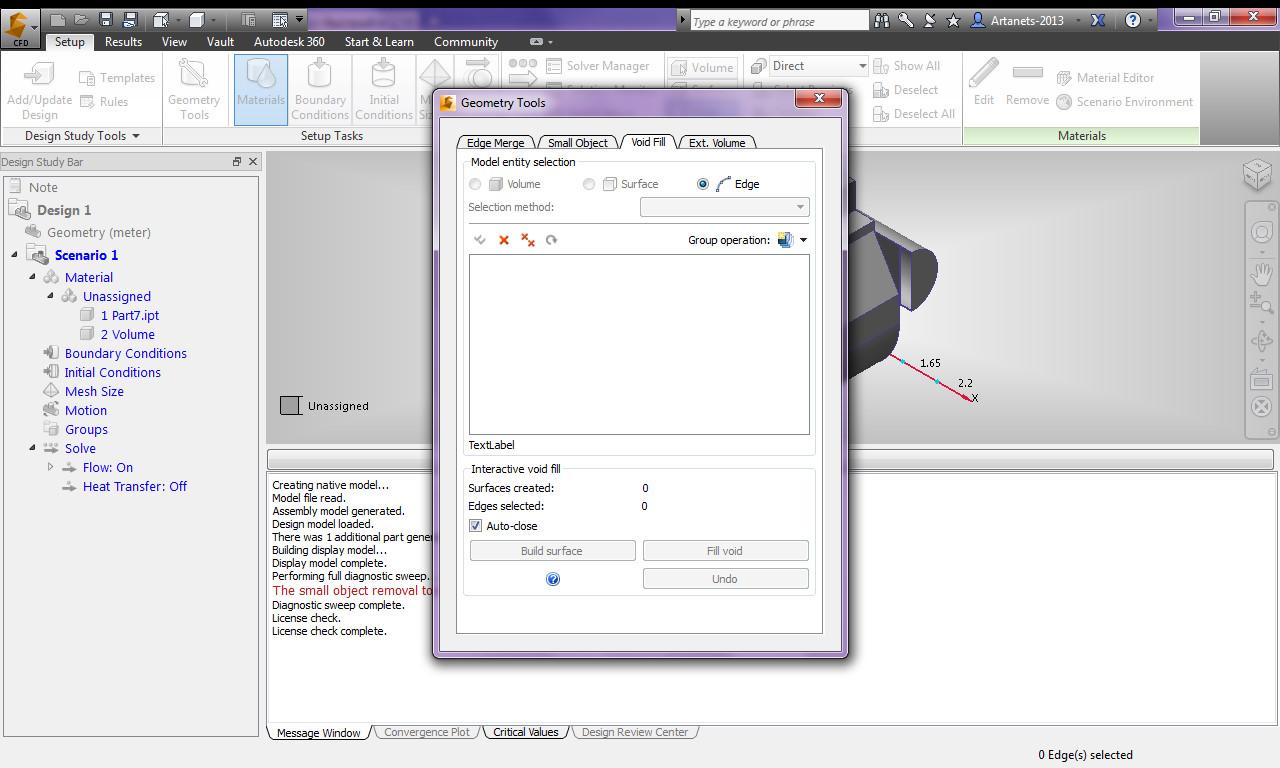Image resolution: width=1280 pixels, height=768 pixels.
Task: Open the Group operation dropdown arrow
Action: click(803, 240)
